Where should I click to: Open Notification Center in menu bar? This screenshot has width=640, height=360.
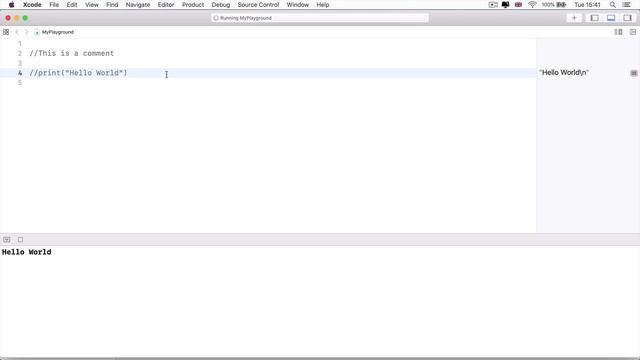627,5
